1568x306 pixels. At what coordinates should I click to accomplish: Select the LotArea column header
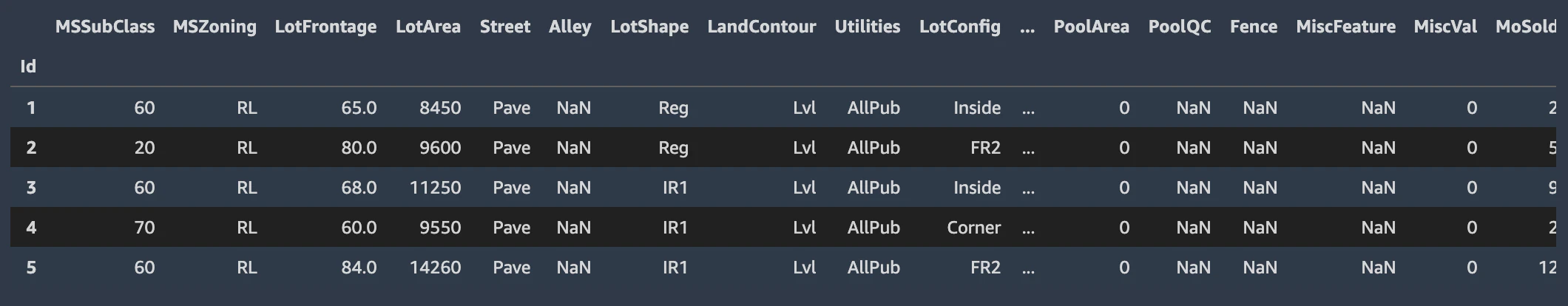(428, 27)
